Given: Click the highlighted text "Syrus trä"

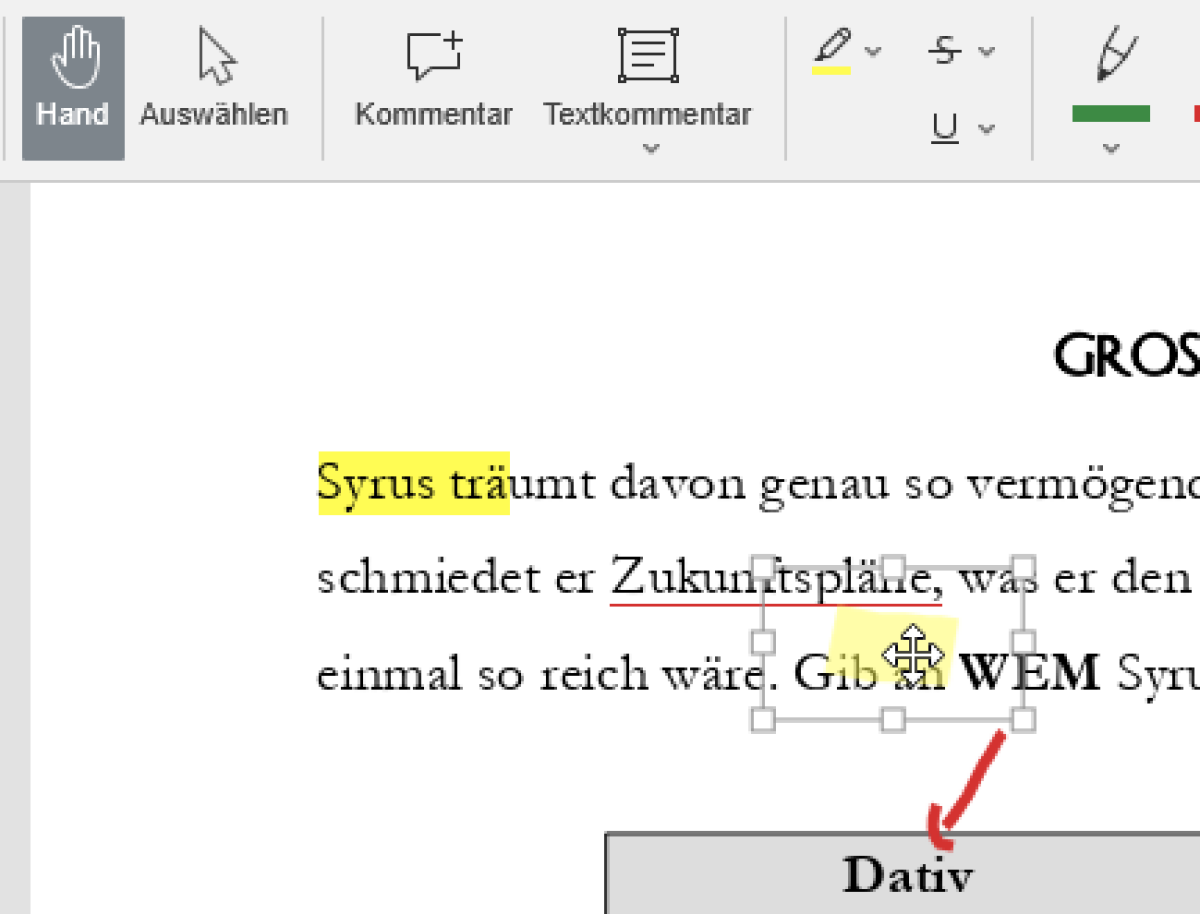Looking at the screenshot, I should (x=412, y=485).
